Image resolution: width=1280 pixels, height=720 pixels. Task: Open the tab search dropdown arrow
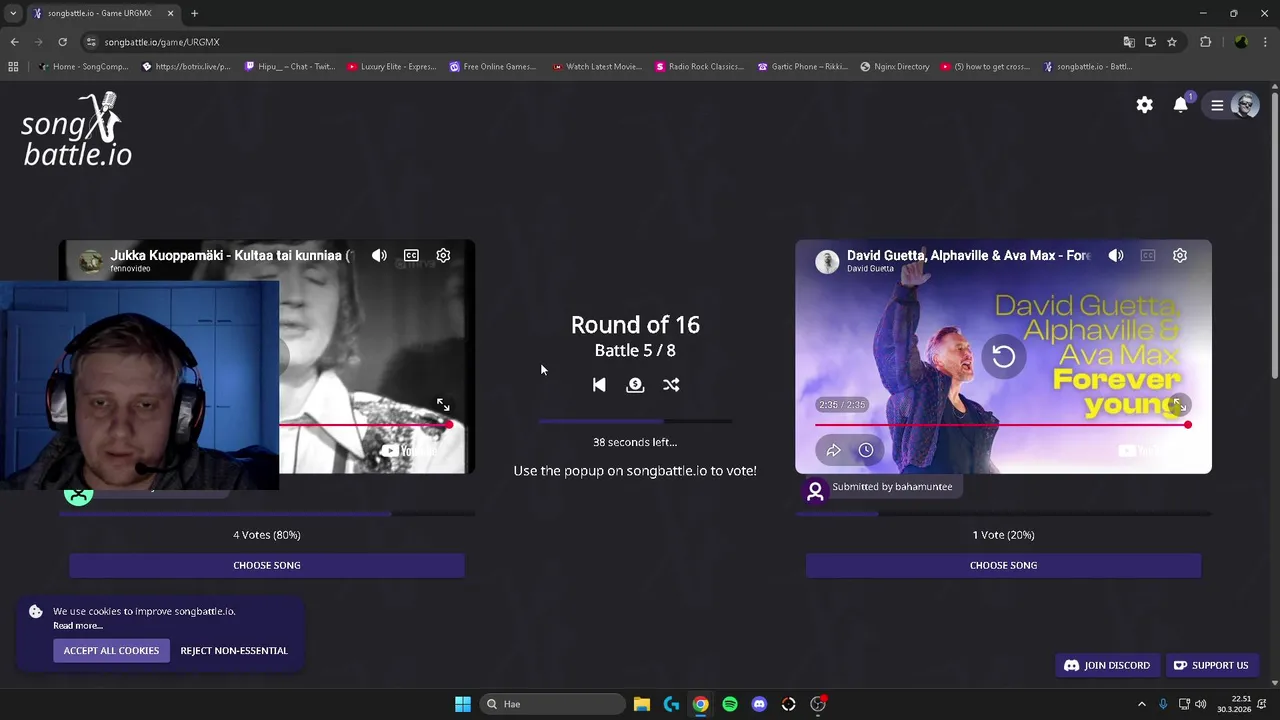coord(13,13)
